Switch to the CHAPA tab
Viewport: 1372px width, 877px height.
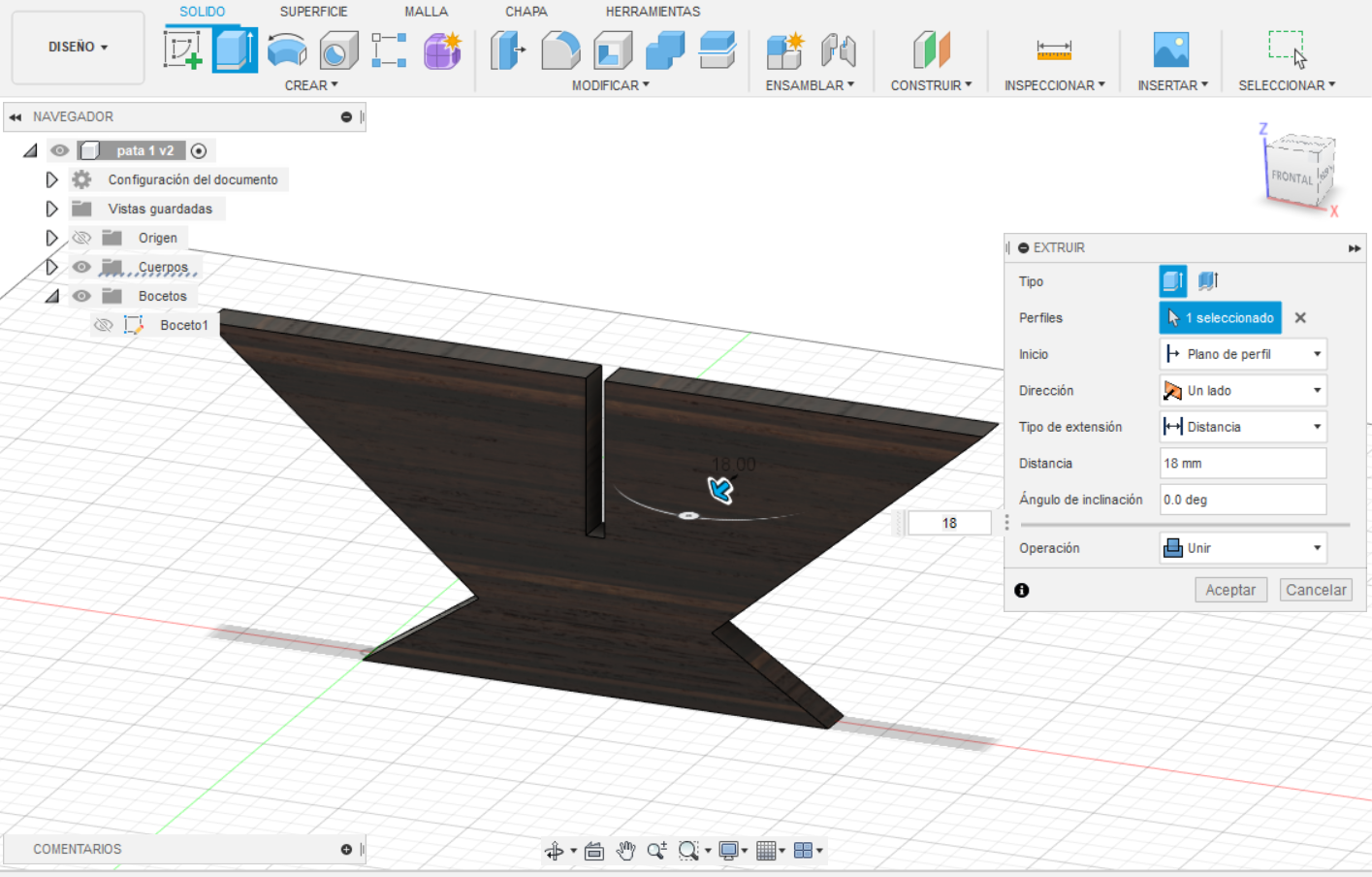pos(526,12)
